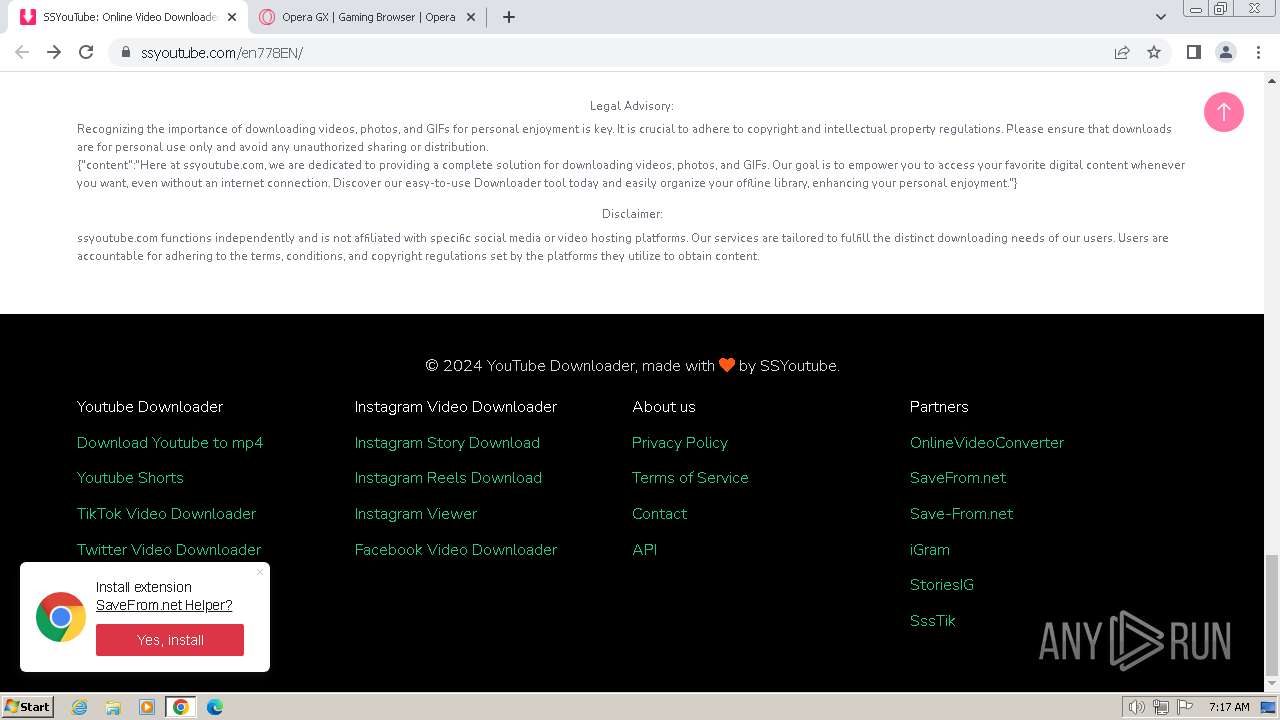
Task: Close the SaveFrom.net Helper install popup
Action: pos(260,572)
